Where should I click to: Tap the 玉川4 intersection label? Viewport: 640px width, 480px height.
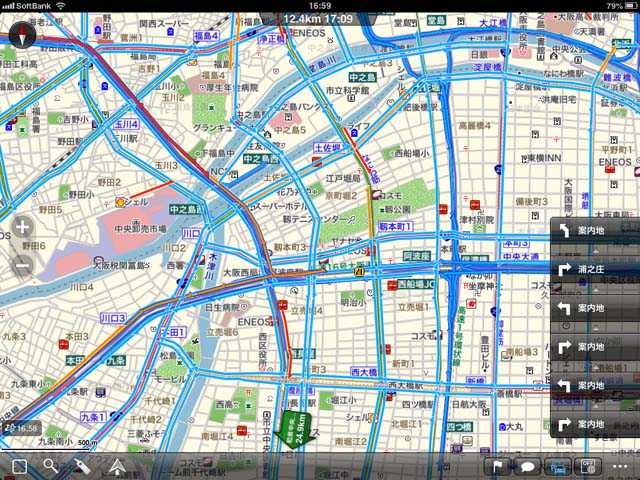point(126,124)
